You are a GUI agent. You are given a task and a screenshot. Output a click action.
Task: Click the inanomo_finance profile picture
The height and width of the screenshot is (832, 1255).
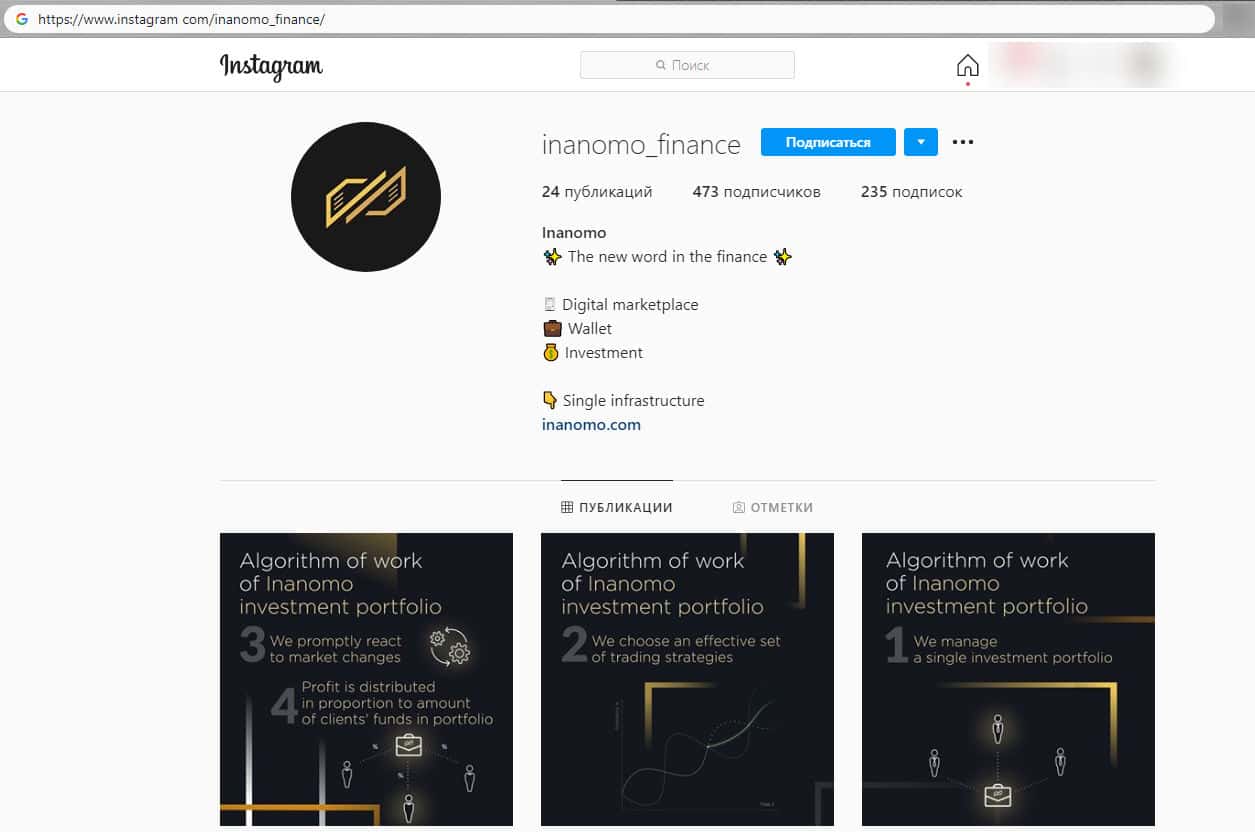[x=366, y=197]
